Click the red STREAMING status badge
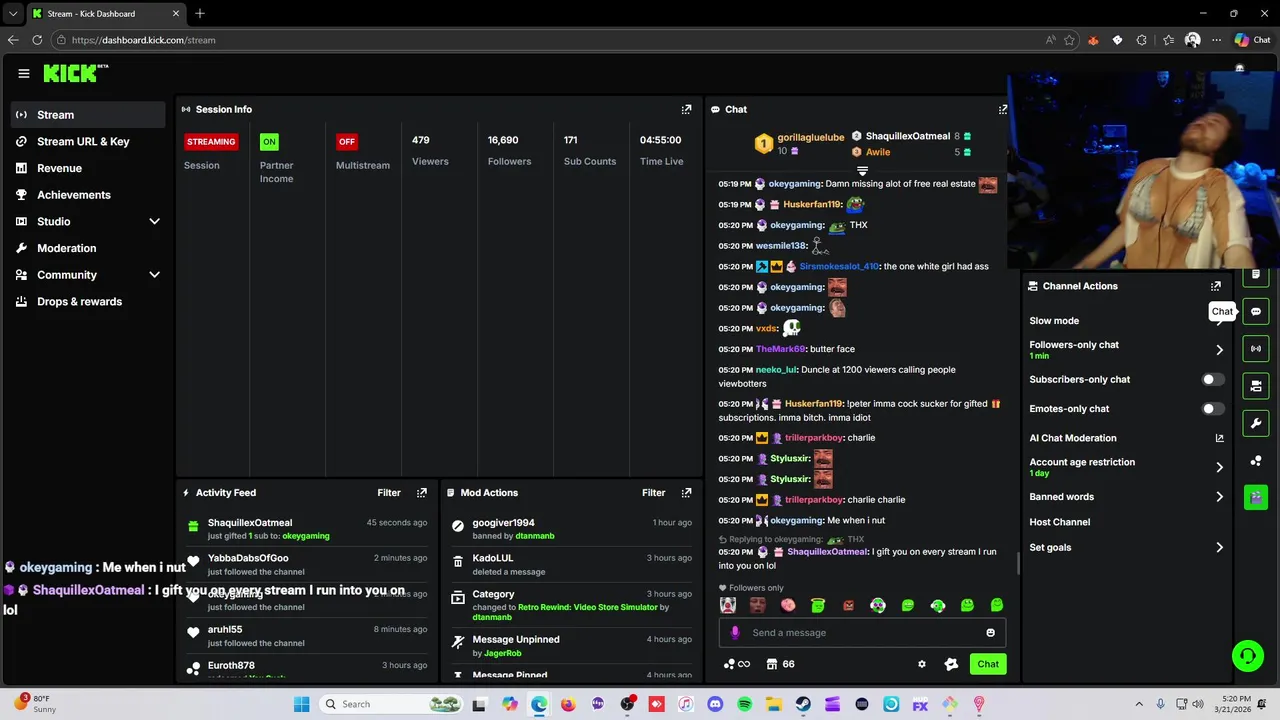 211,141
